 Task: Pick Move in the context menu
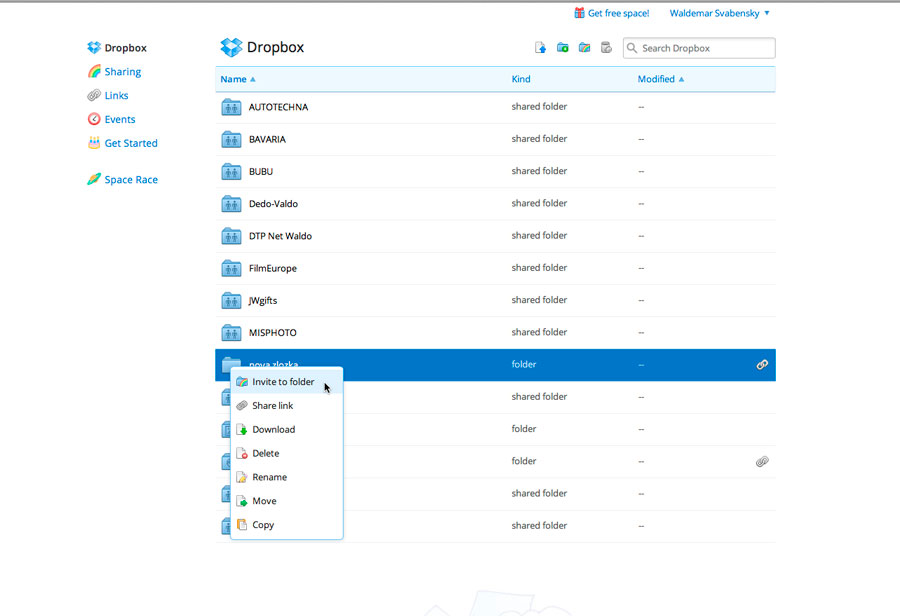pos(287,501)
